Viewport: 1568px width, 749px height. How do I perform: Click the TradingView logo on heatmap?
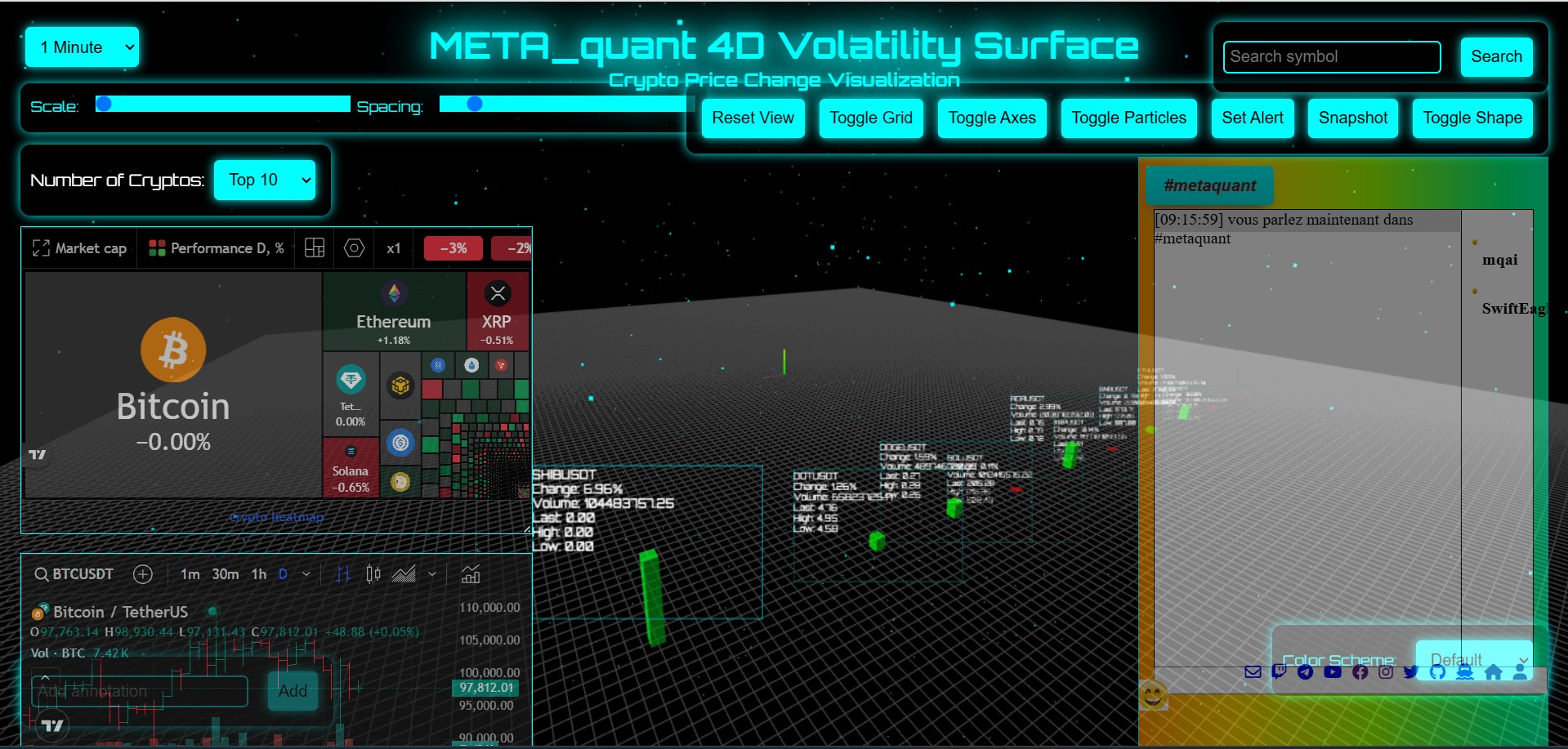[38, 454]
